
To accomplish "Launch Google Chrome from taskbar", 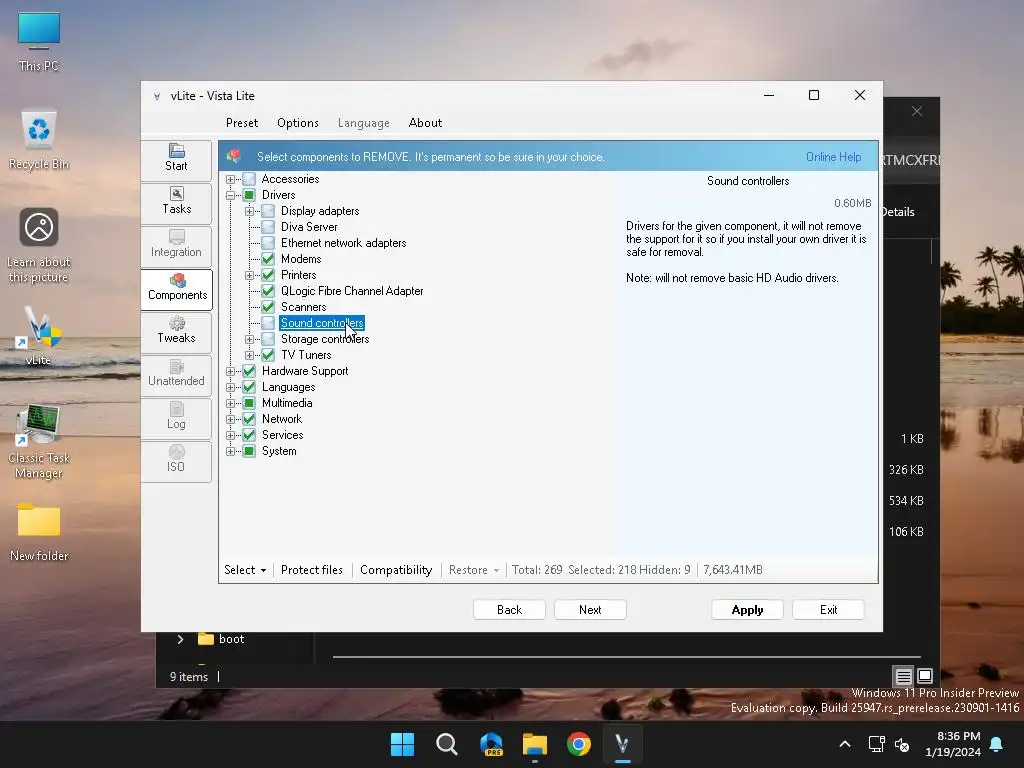I will (579, 744).
